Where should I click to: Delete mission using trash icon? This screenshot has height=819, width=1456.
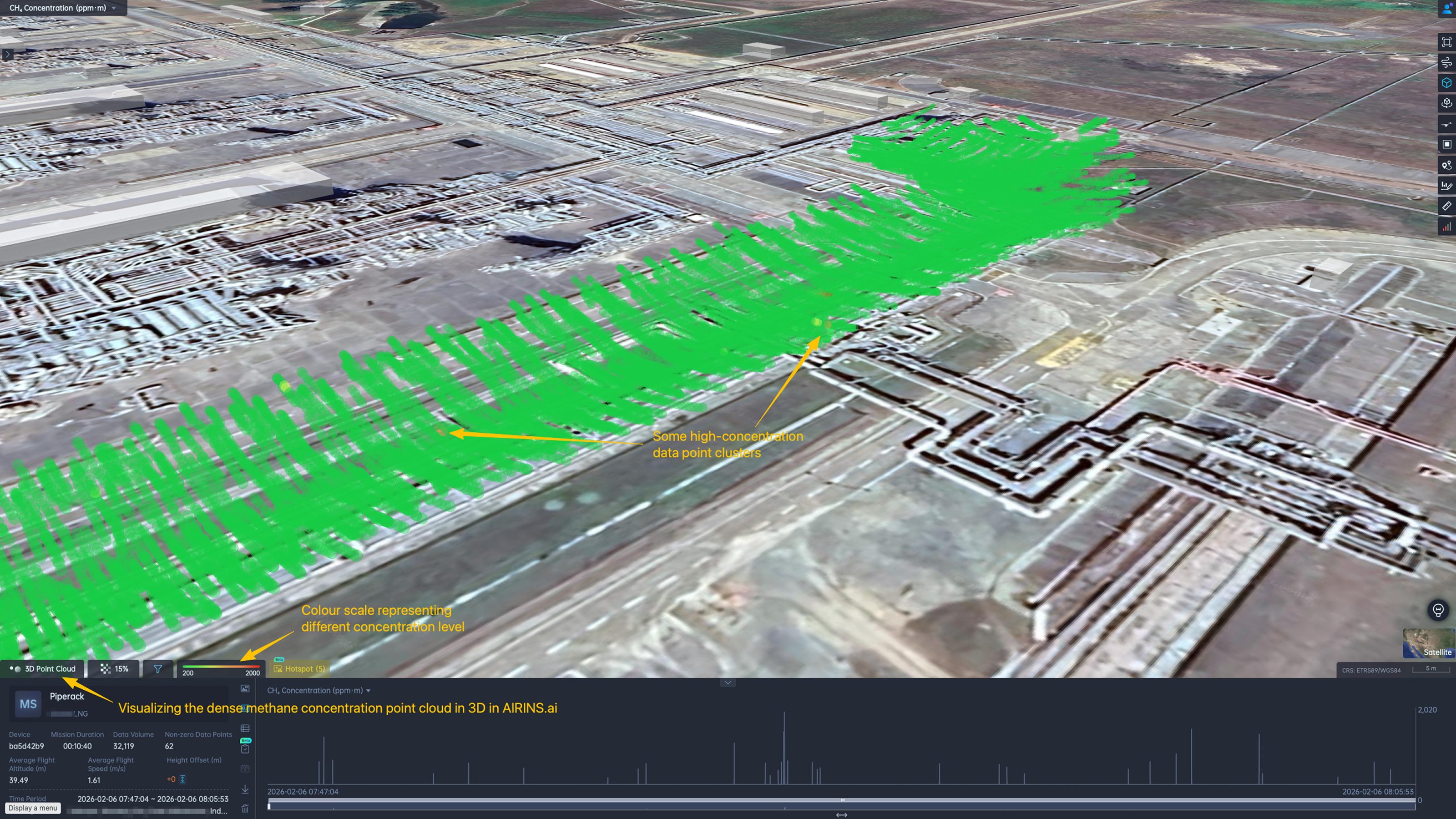245,809
